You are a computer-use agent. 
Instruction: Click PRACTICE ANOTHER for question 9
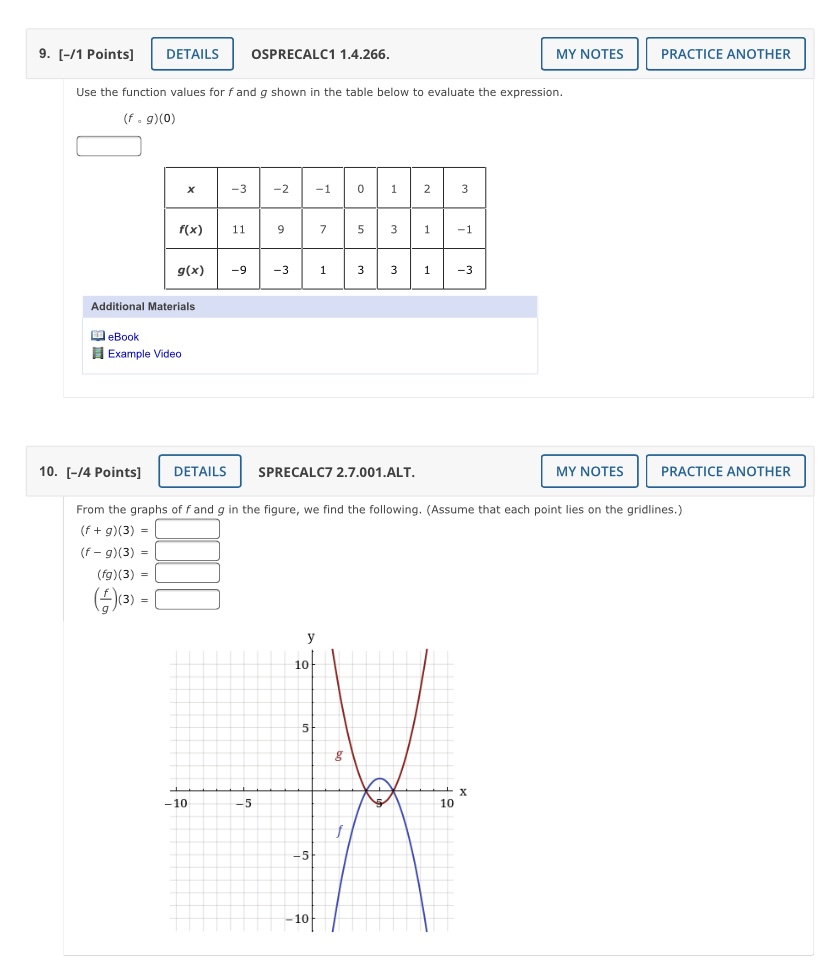(725, 54)
